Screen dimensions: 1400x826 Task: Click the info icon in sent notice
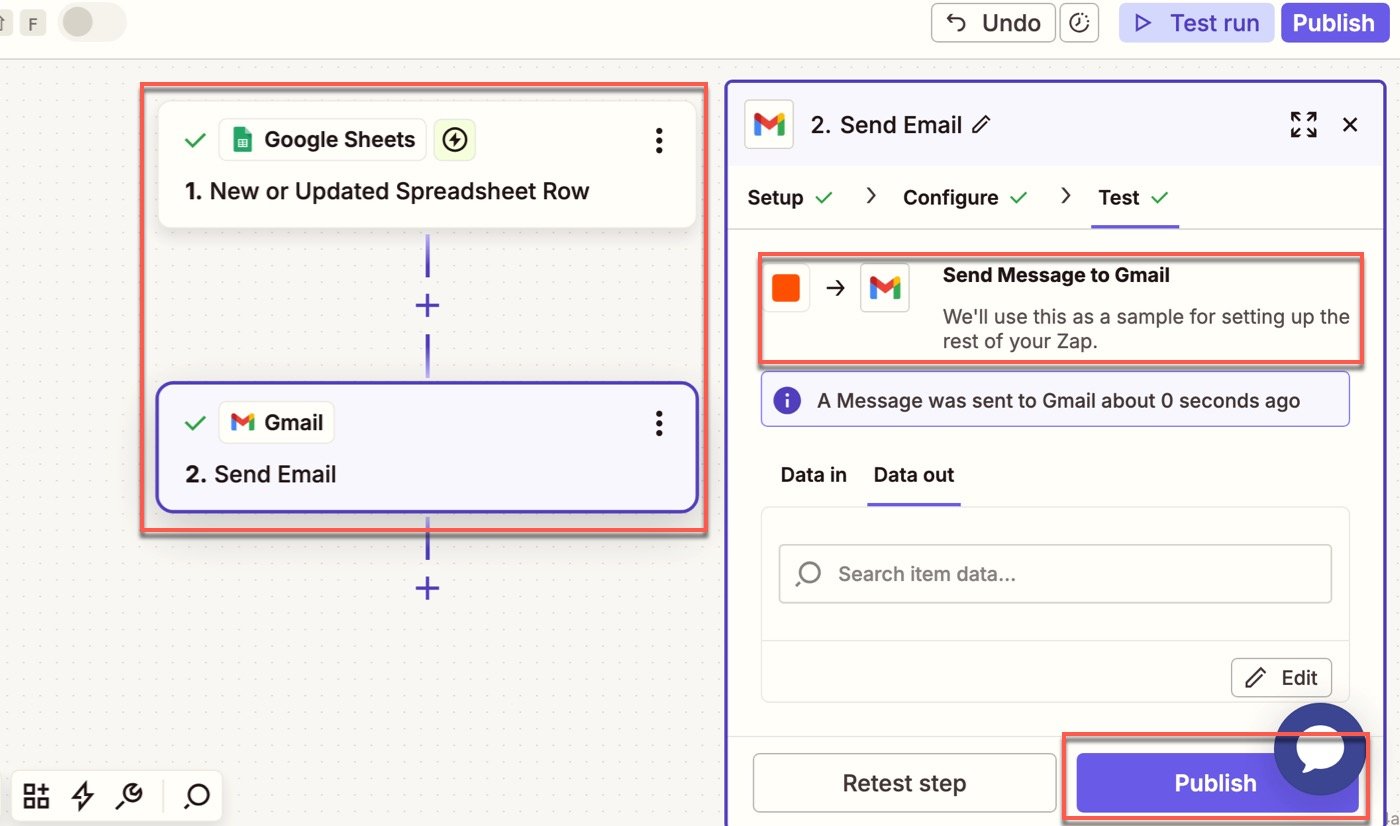[787, 401]
